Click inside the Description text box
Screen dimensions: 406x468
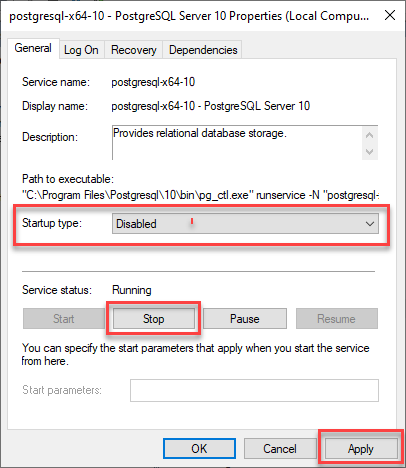tap(237, 143)
